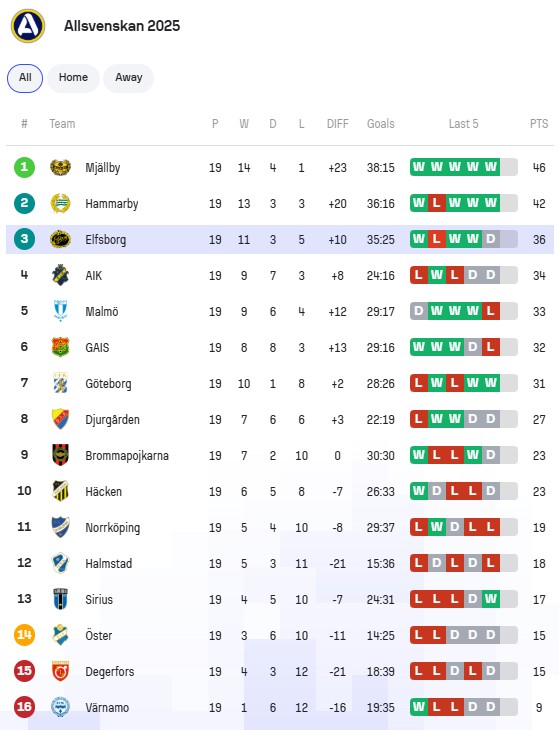Click Halmstad's first red L result badge
The height and width of the screenshot is (730, 559).
point(419,563)
